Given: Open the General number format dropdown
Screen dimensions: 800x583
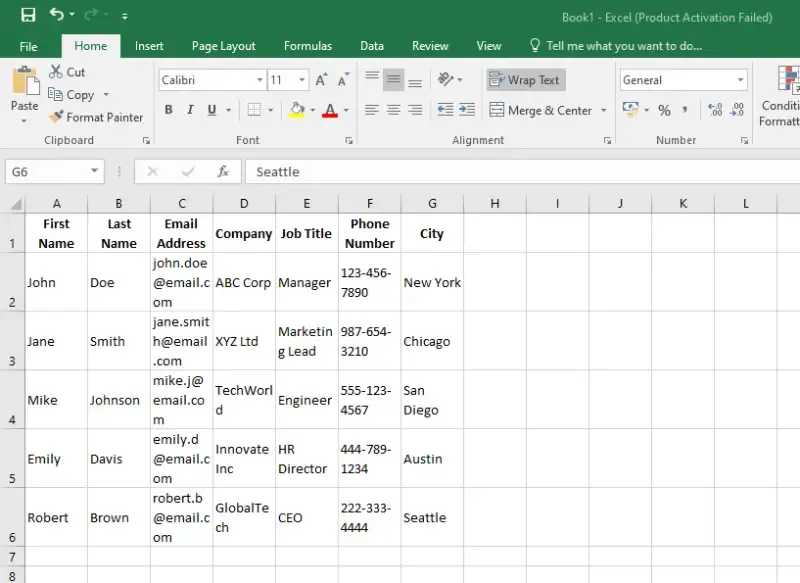Looking at the screenshot, I should click(x=740, y=80).
